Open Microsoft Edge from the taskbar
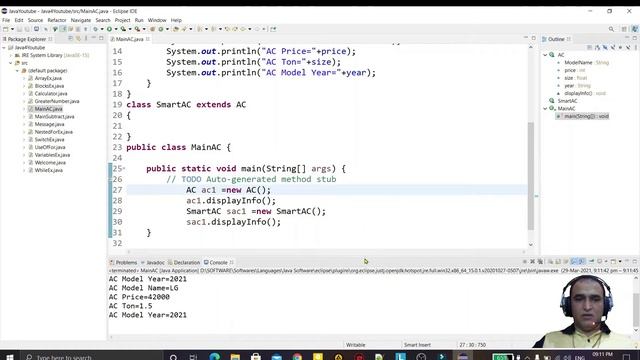 tap(214, 357)
